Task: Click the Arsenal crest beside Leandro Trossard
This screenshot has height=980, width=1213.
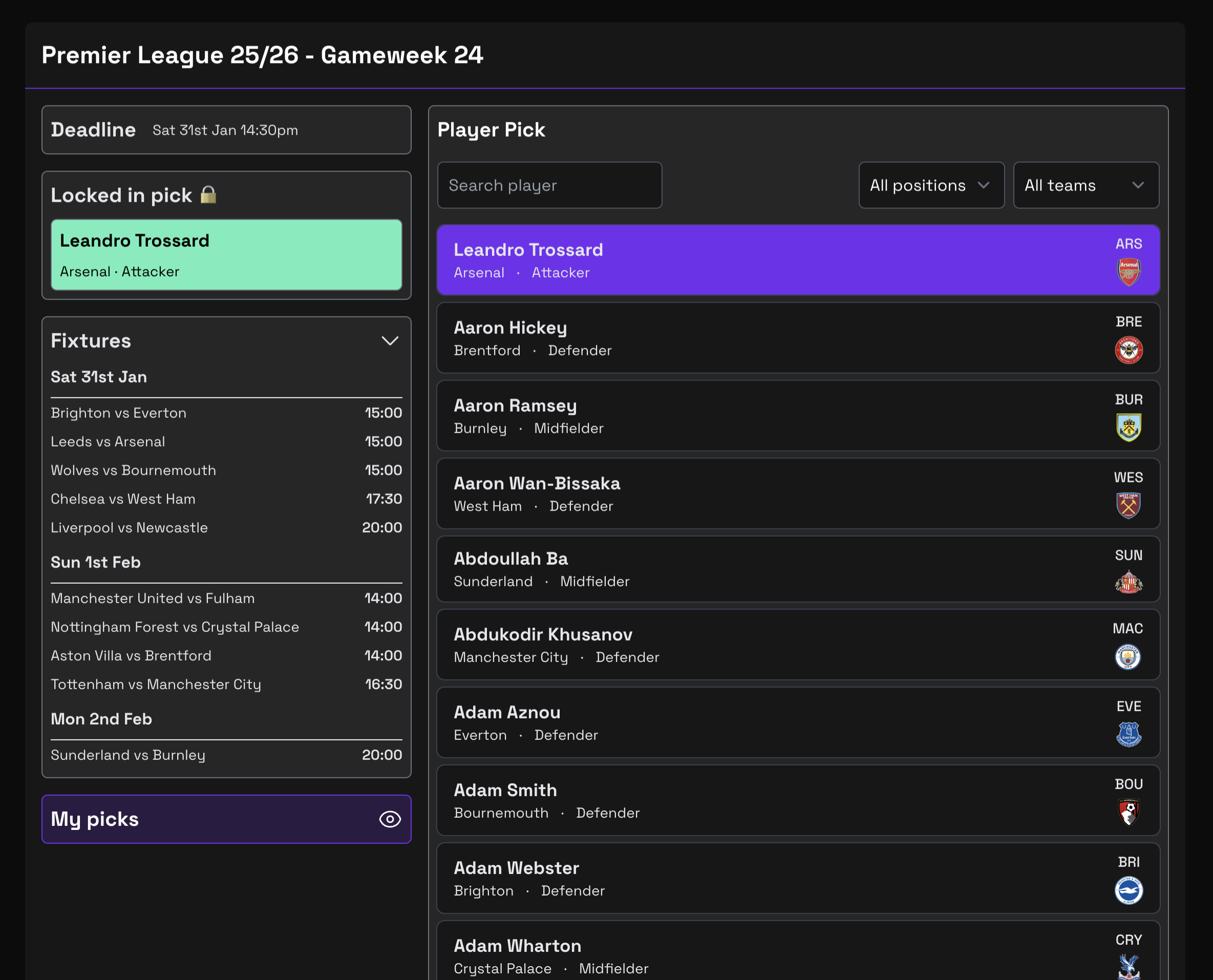Action: coord(1126,271)
